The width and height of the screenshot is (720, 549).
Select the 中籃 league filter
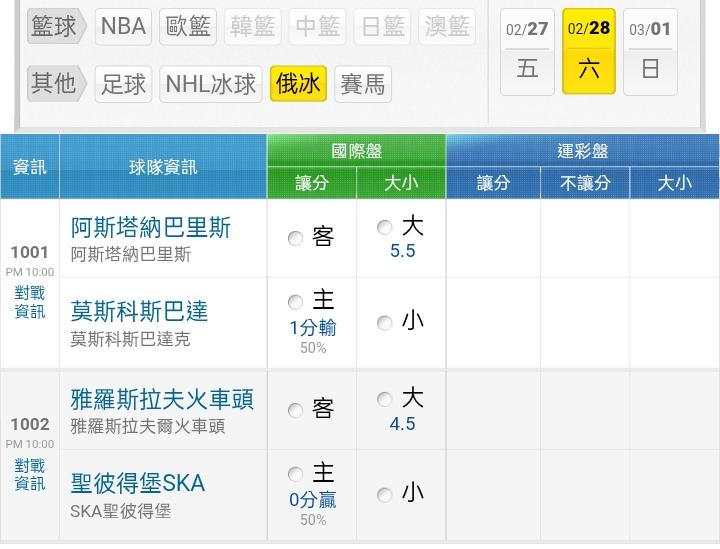click(x=318, y=27)
